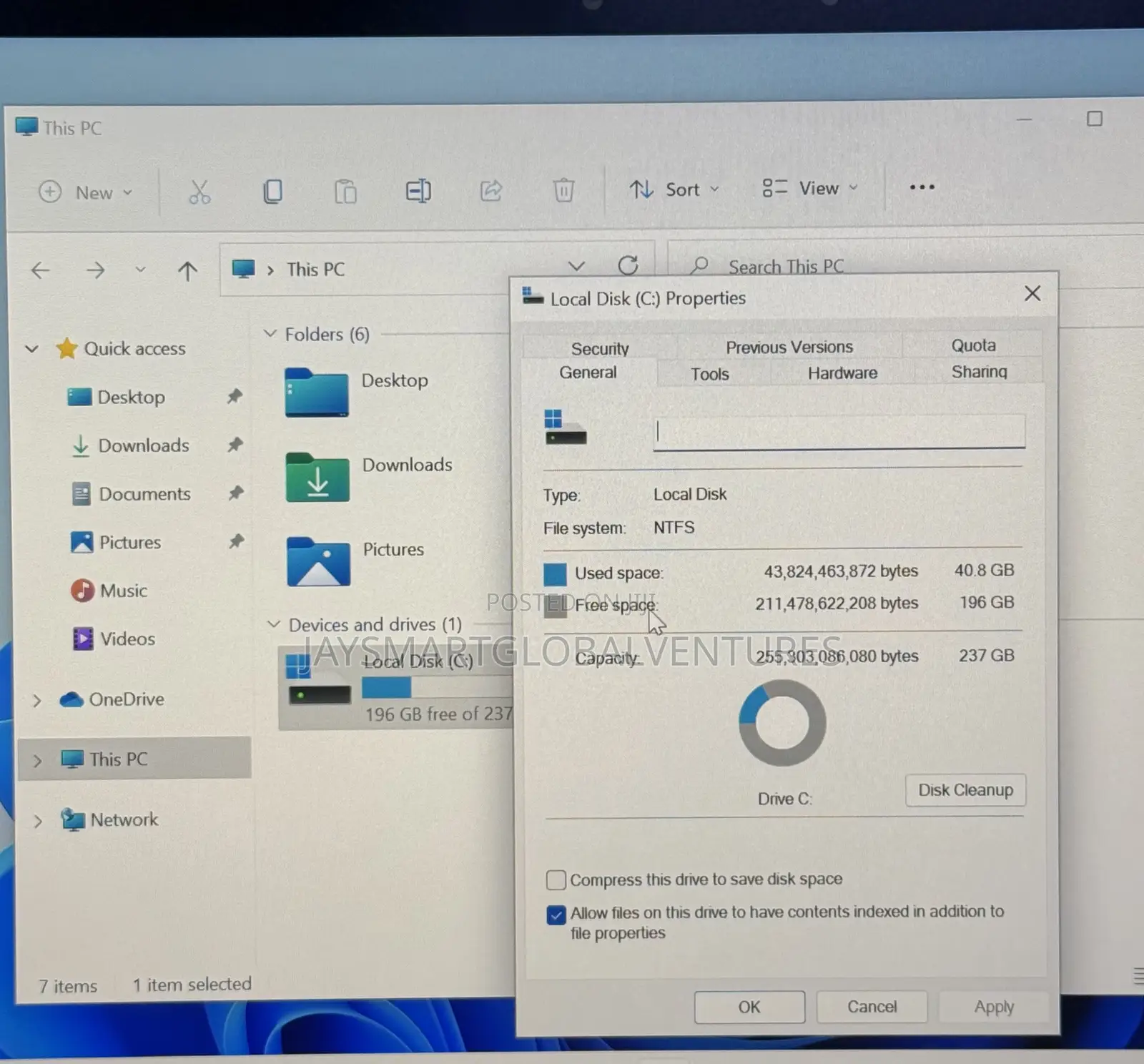Screen dimensions: 1144x1064
Task: Click the Cut scissors icon in toolbar
Action: pos(199,192)
